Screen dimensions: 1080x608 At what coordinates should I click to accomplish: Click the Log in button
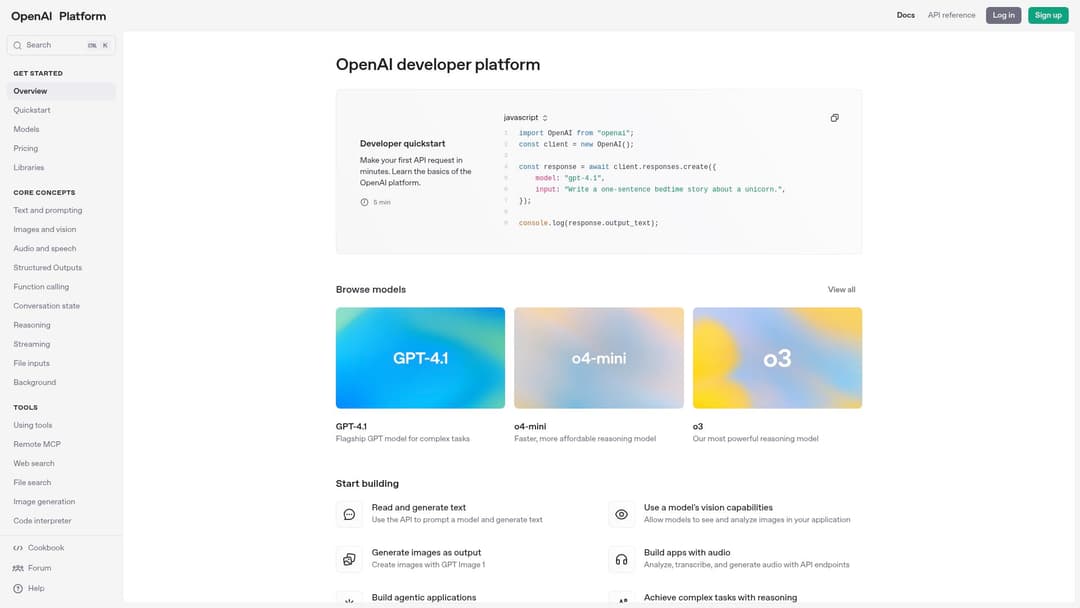pyautogui.click(x=1003, y=15)
